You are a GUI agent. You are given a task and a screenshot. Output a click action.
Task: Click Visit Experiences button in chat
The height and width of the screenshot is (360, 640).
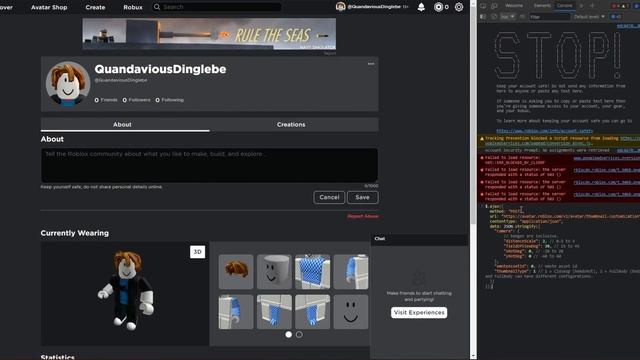click(419, 312)
